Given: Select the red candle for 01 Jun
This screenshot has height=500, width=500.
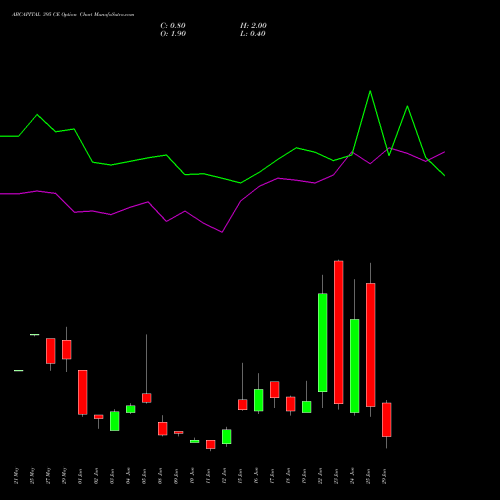Looking at the screenshot, I should point(83,392).
